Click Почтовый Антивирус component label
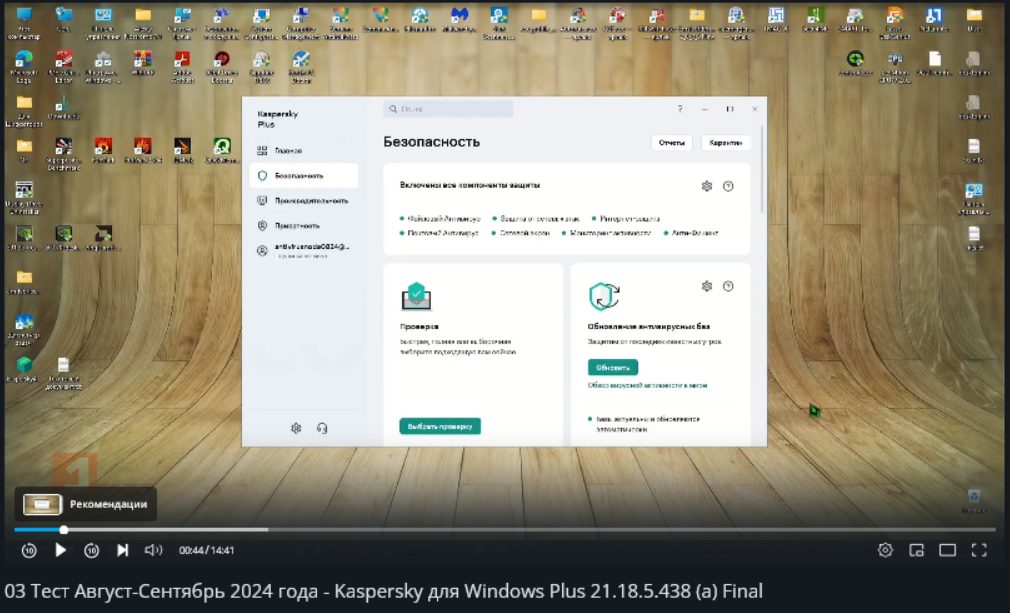Screen dimensions: 1010x613 (443, 233)
